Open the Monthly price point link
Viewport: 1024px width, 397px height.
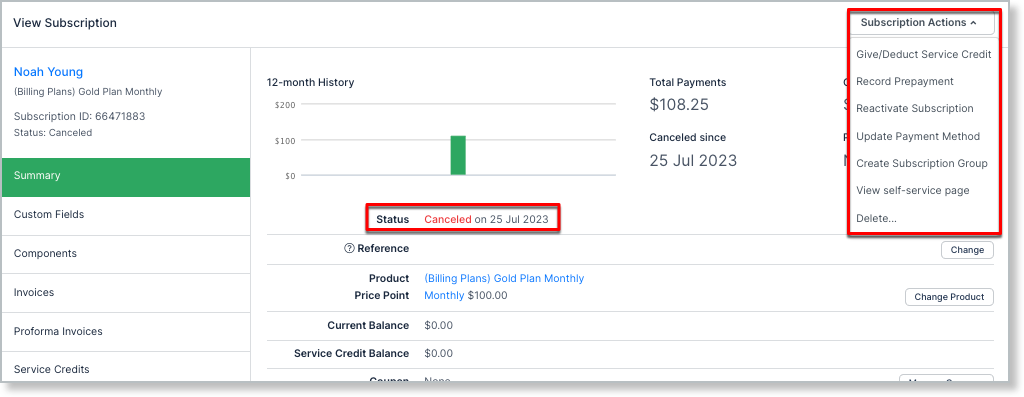444,295
